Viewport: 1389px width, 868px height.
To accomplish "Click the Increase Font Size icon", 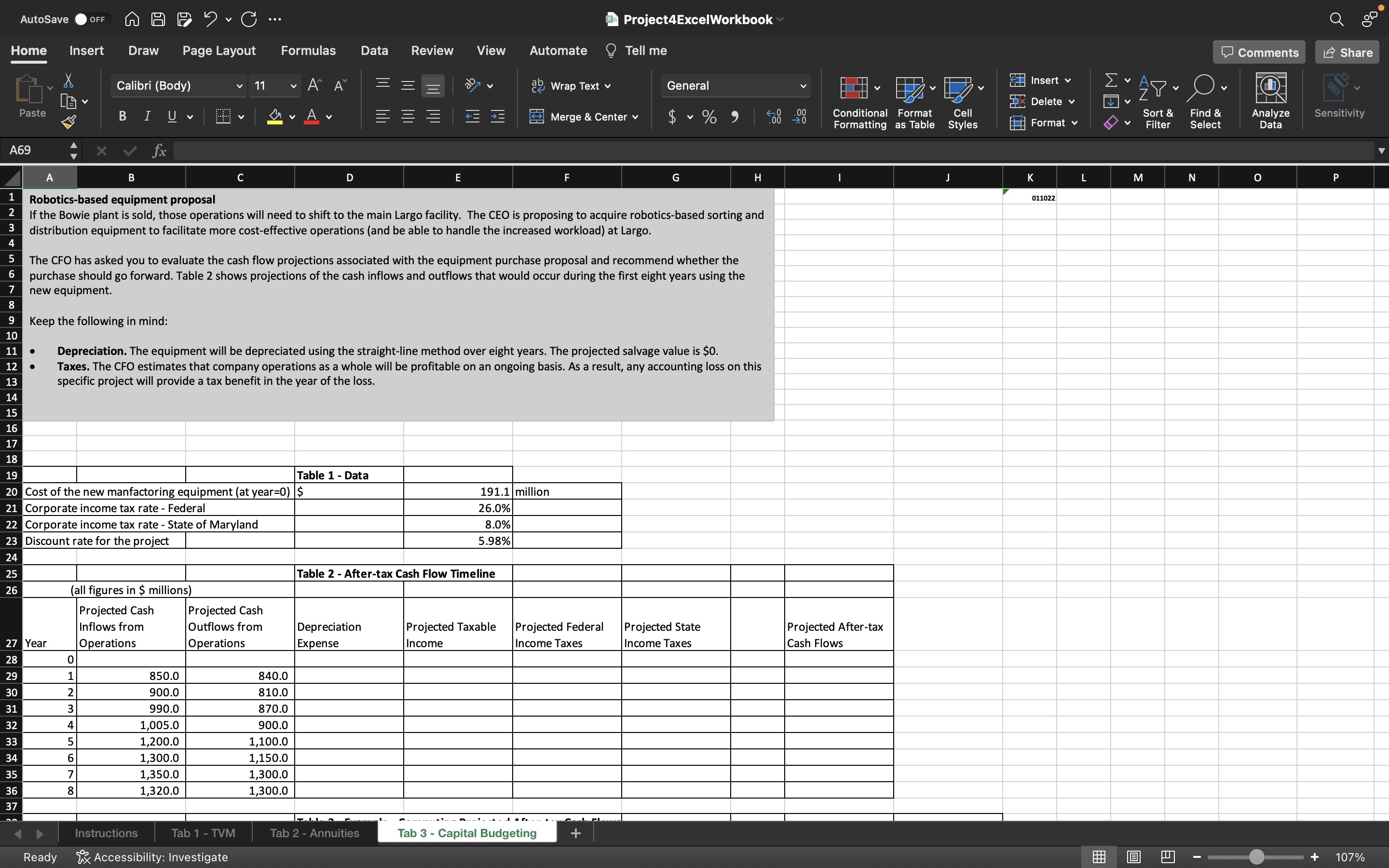I will coord(314,85).
